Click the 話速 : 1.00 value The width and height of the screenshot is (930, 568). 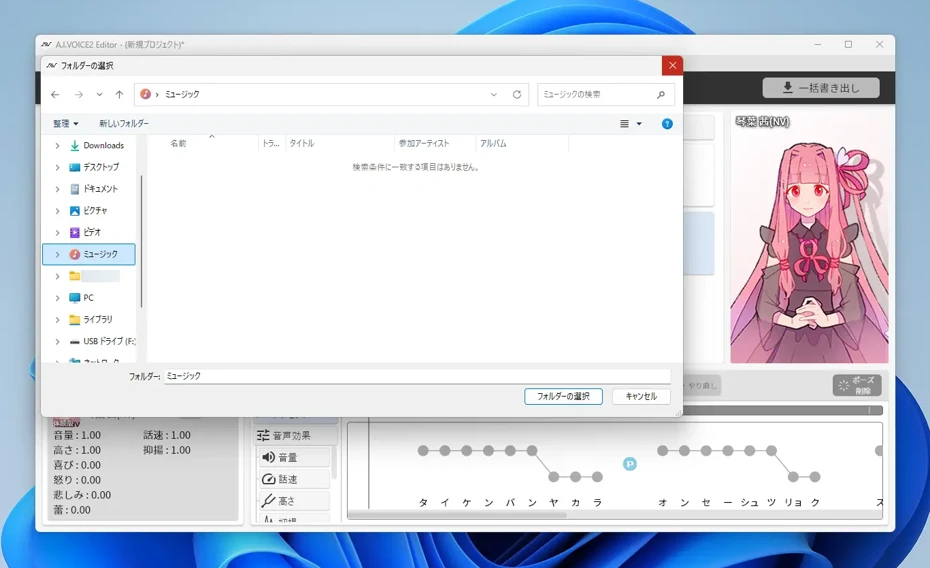coord(167,435)
